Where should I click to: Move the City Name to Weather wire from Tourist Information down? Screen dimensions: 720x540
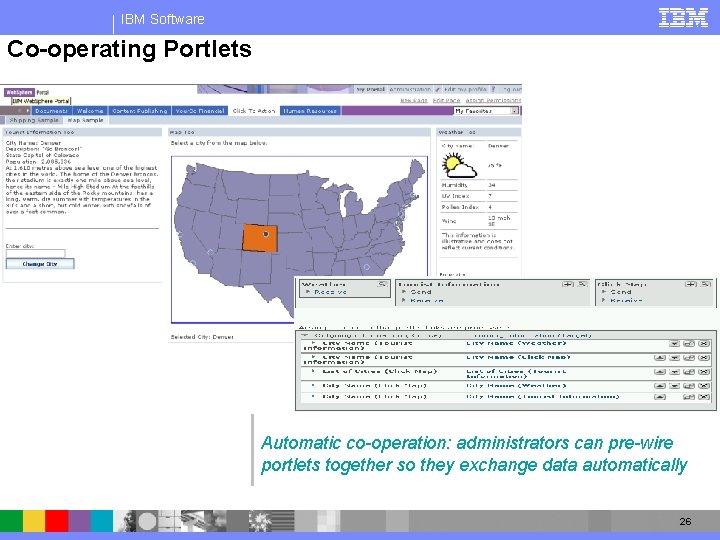[674, 343]
